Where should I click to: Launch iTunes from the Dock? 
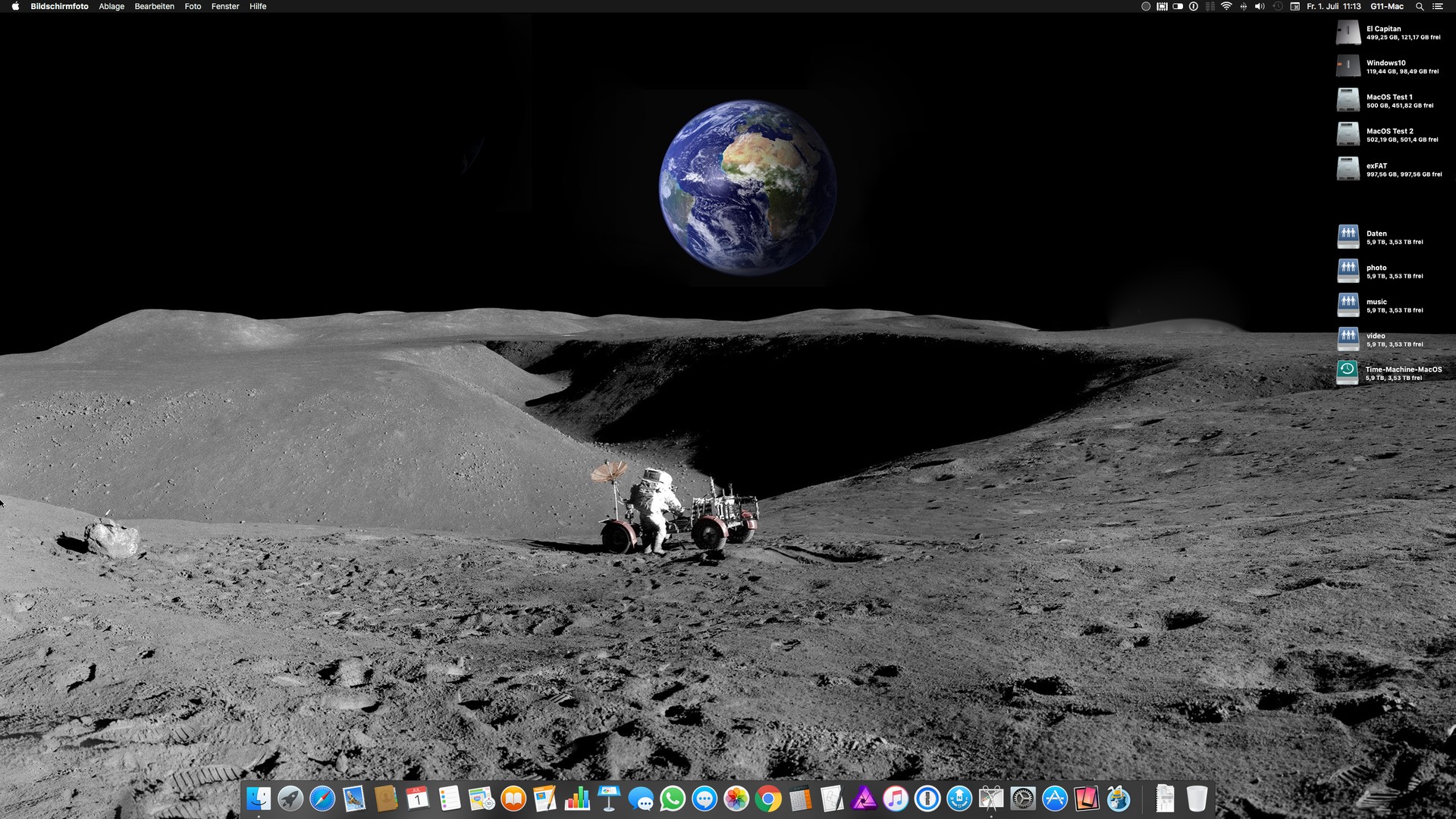896,799
